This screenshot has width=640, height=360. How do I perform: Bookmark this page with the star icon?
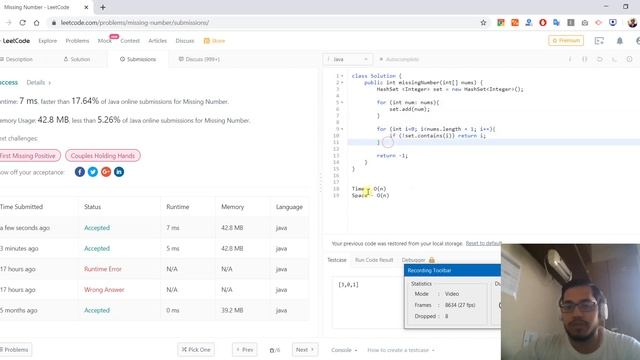click(483, 23)
